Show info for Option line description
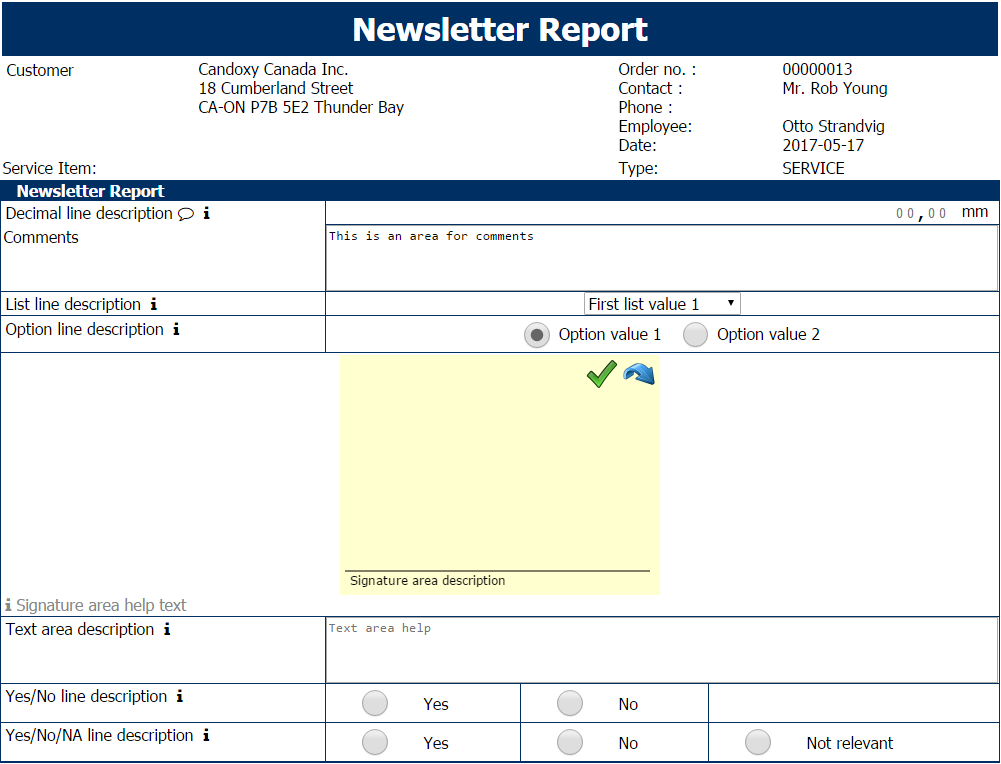 pyautogui.click(x=176, y=330)
